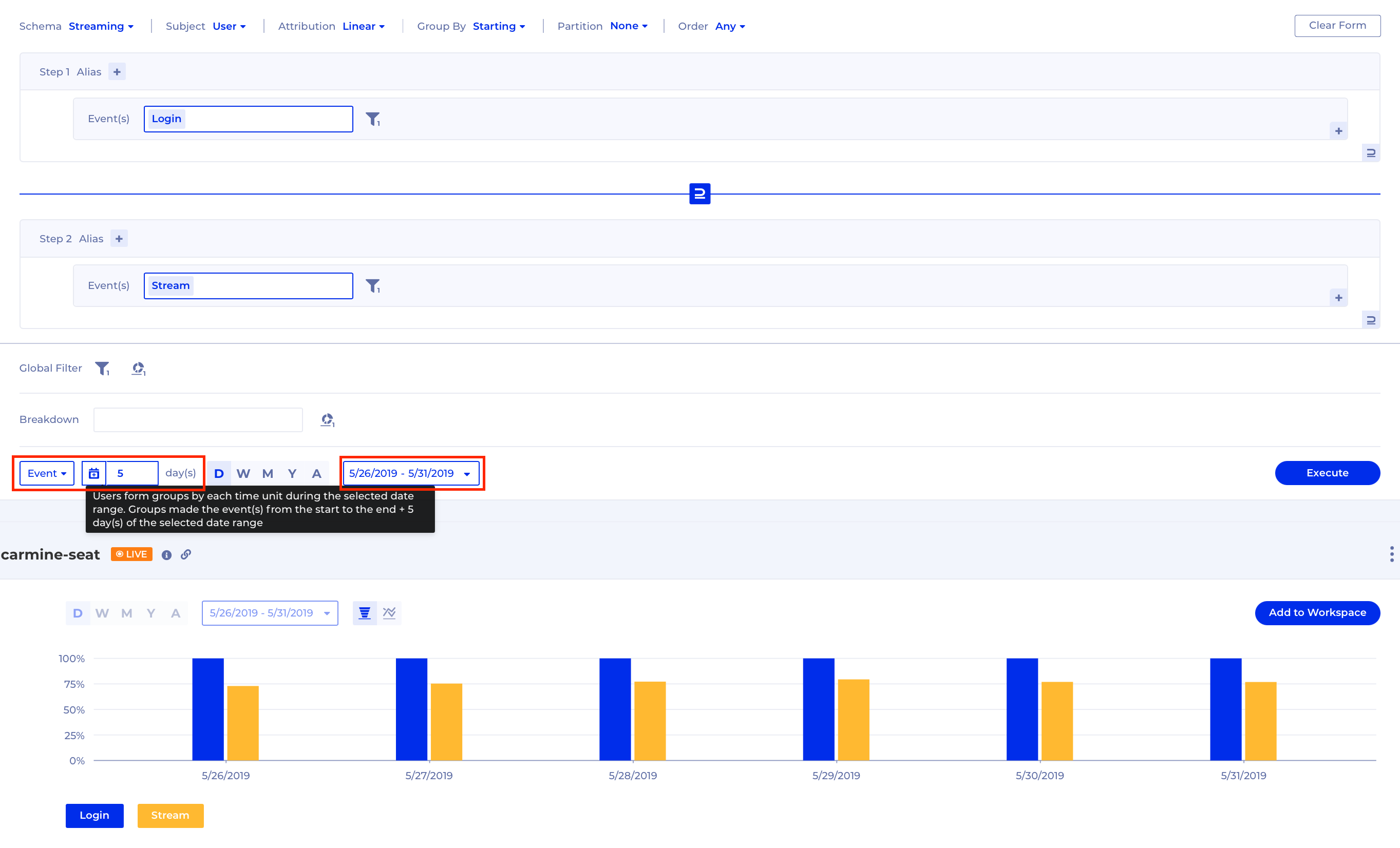The width and height of the screenshot is (1400, 848).
Task: Select the M monthly granularity toggle in query bar
Action: point(268,473)
